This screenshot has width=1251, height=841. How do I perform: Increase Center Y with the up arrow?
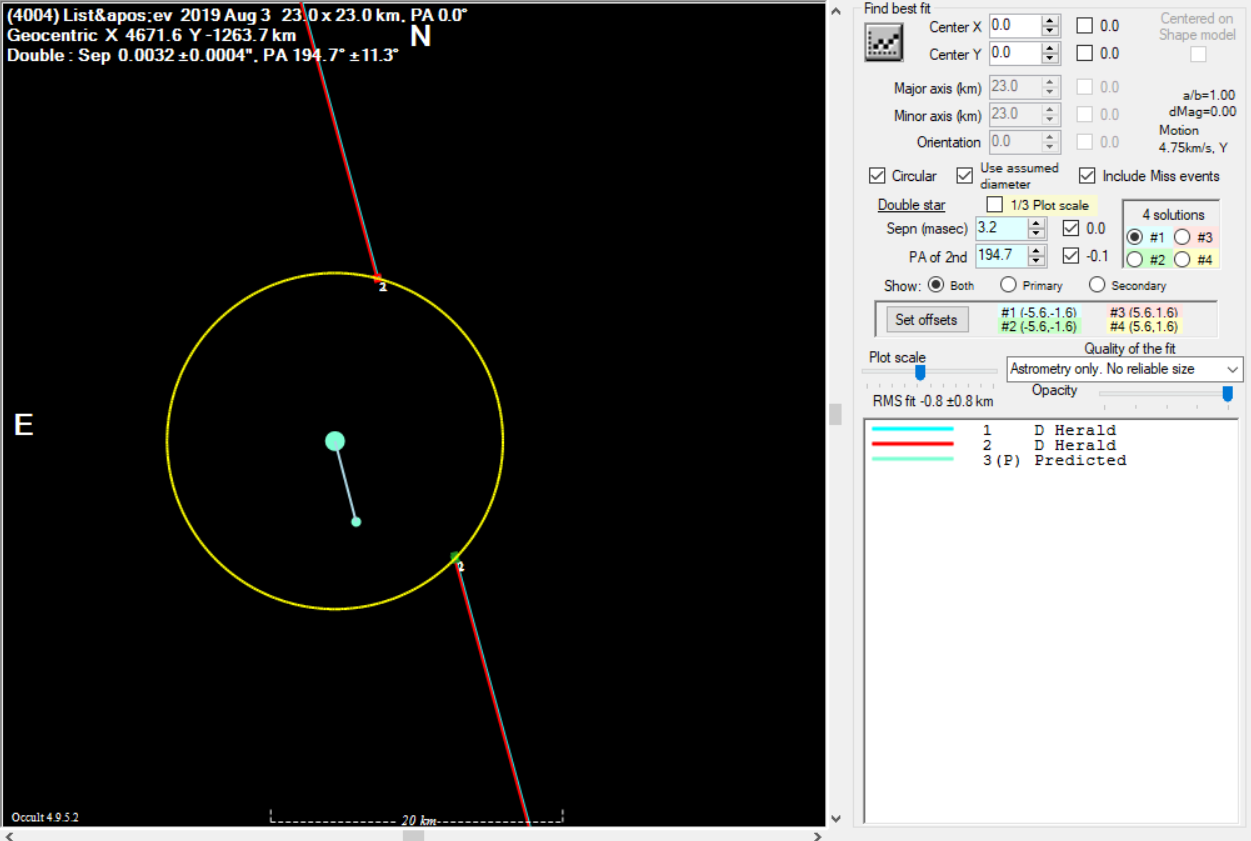click(x=1050, y=48)
